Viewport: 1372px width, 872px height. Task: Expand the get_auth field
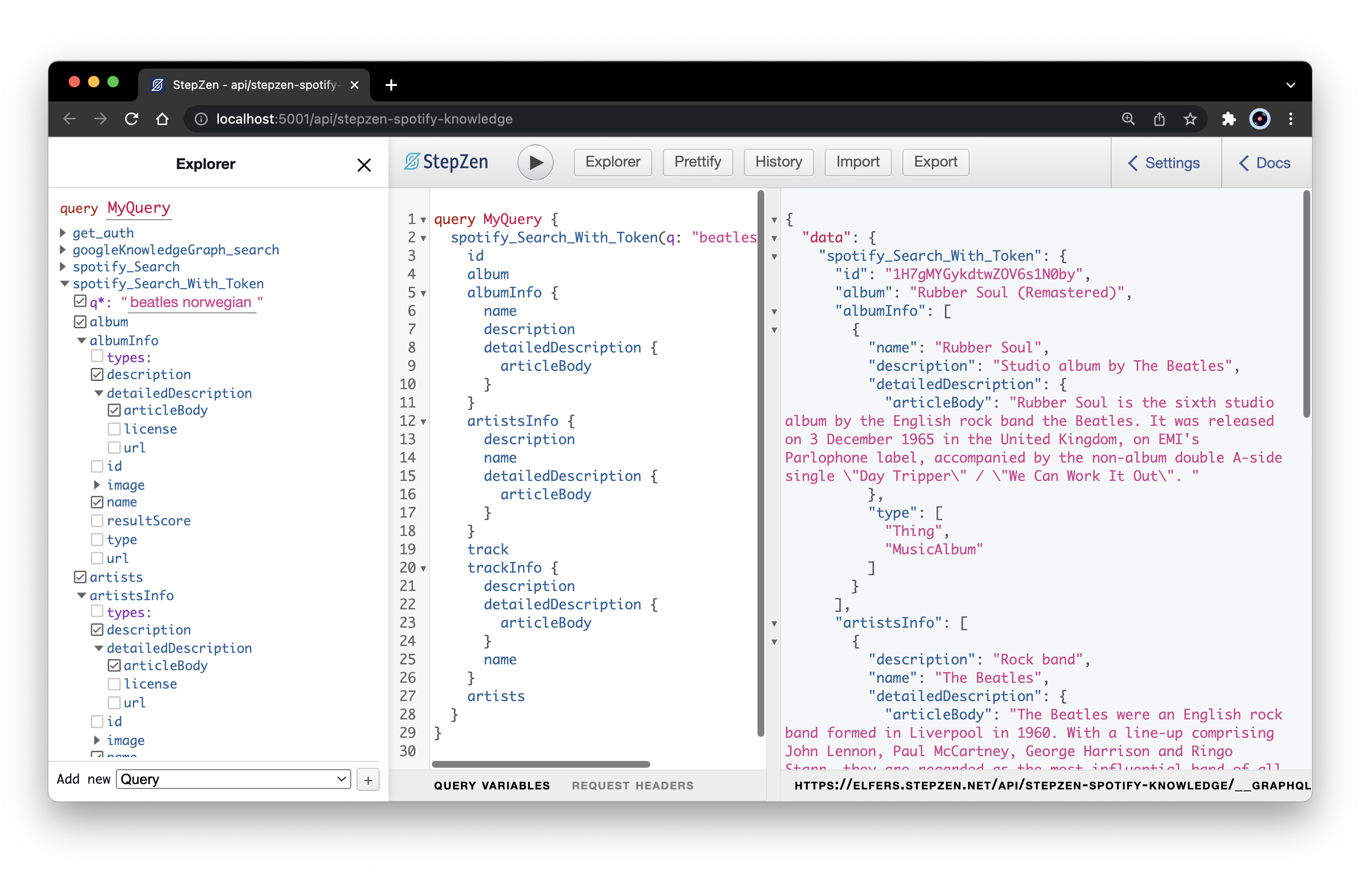click(x=63, y=232)
